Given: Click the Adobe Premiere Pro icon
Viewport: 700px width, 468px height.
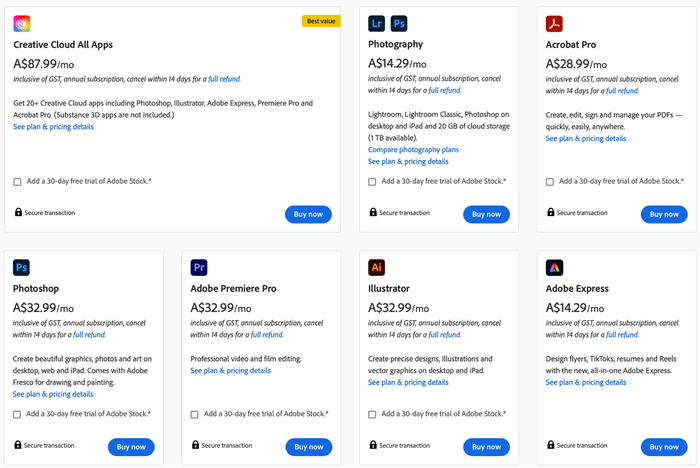Looking at the screenshot, I should click(199, 267).
